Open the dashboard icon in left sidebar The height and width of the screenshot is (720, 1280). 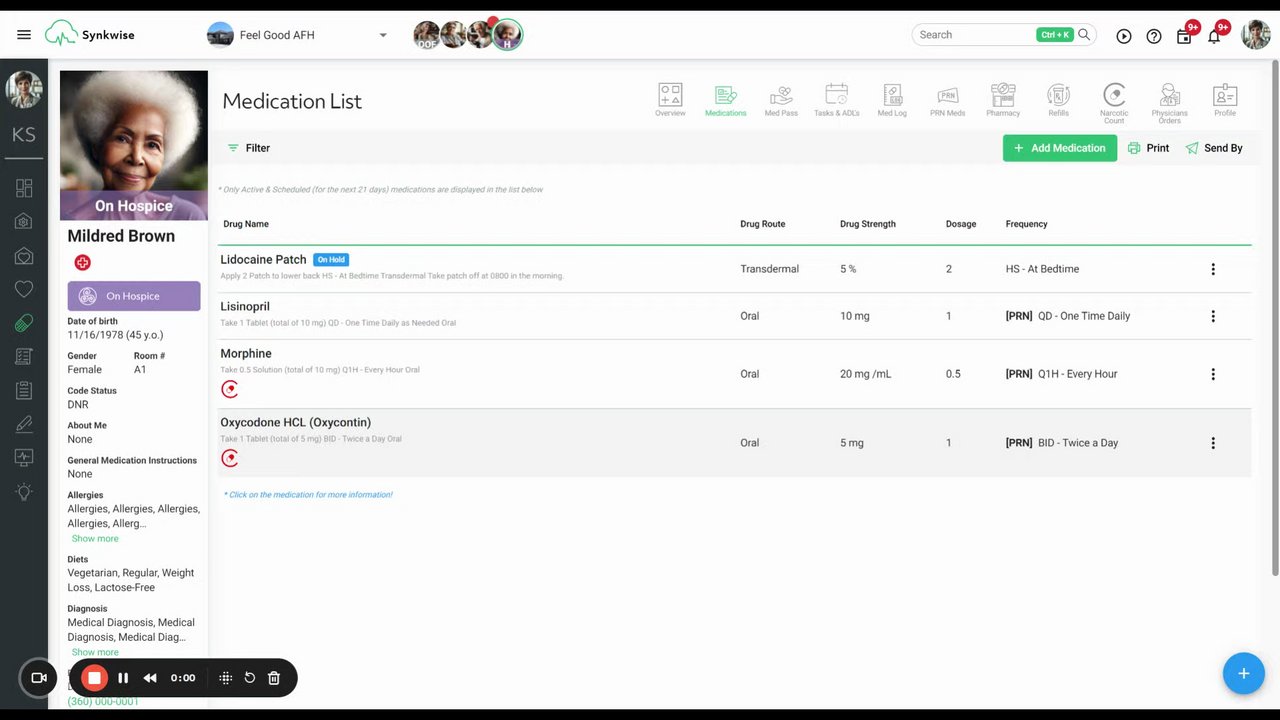pyautogui.click(x=24, y=188)
